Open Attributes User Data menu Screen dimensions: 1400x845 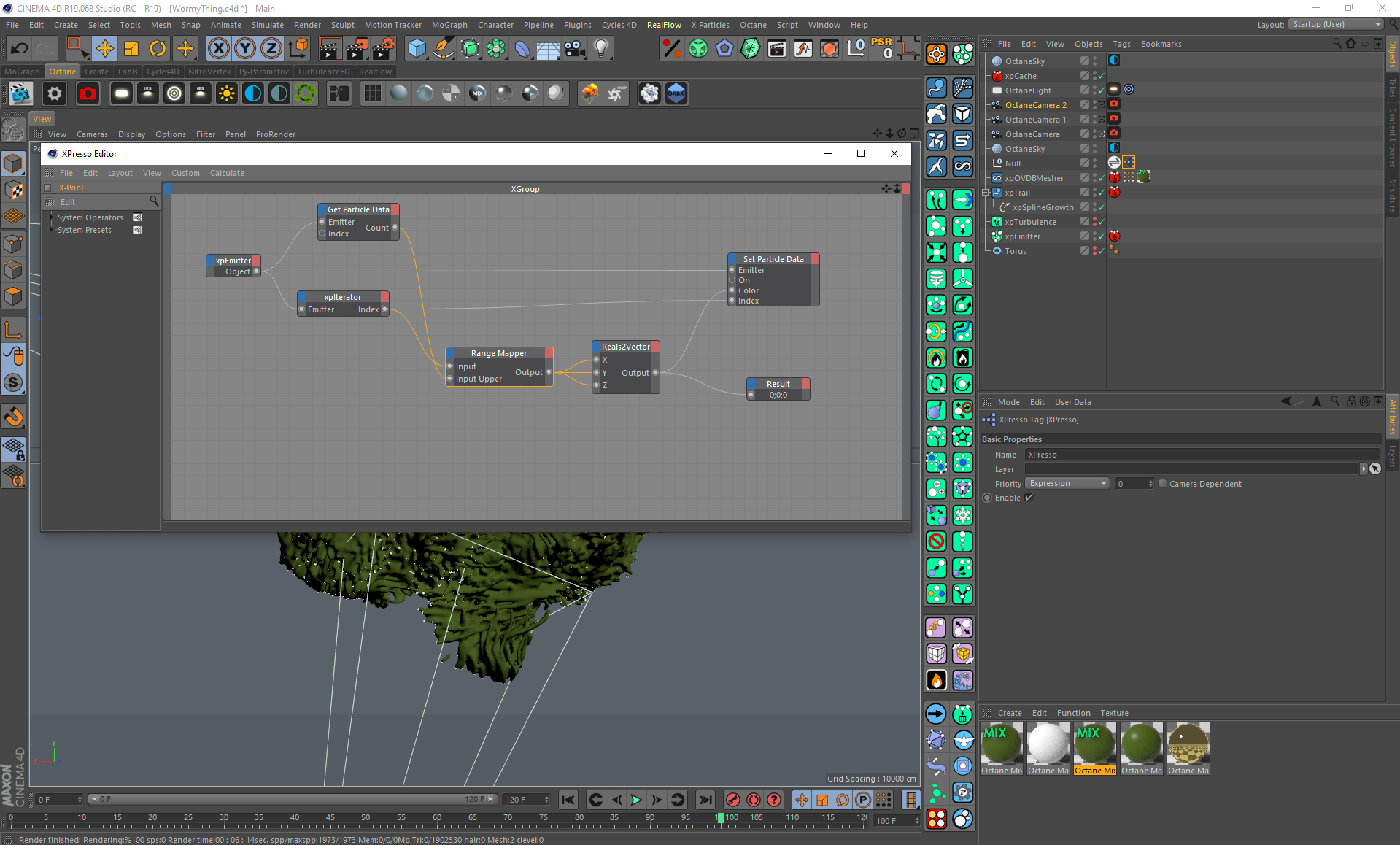[1072, 402]
